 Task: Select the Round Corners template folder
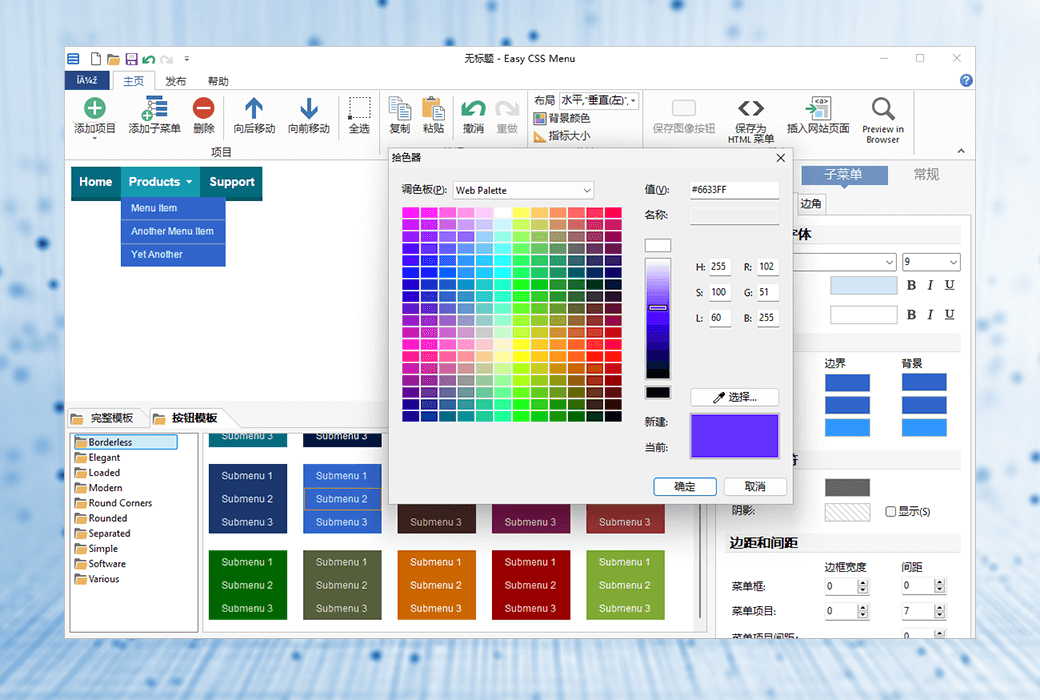point(113,503)
